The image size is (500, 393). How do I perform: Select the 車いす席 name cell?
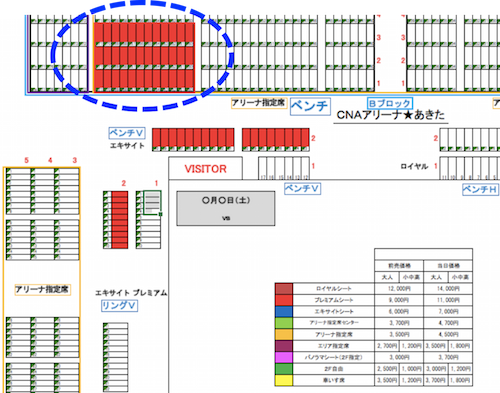[x=334, y=380]
